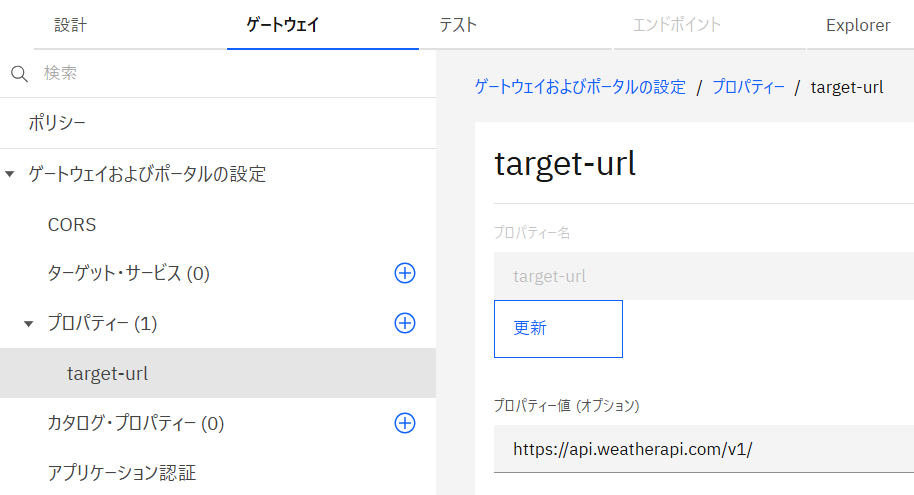The width and height of the screenshot is (914, 495).
Task: Edit the プロパティー値 URL field
Action: pyautogui.click(x=704, y=448)
